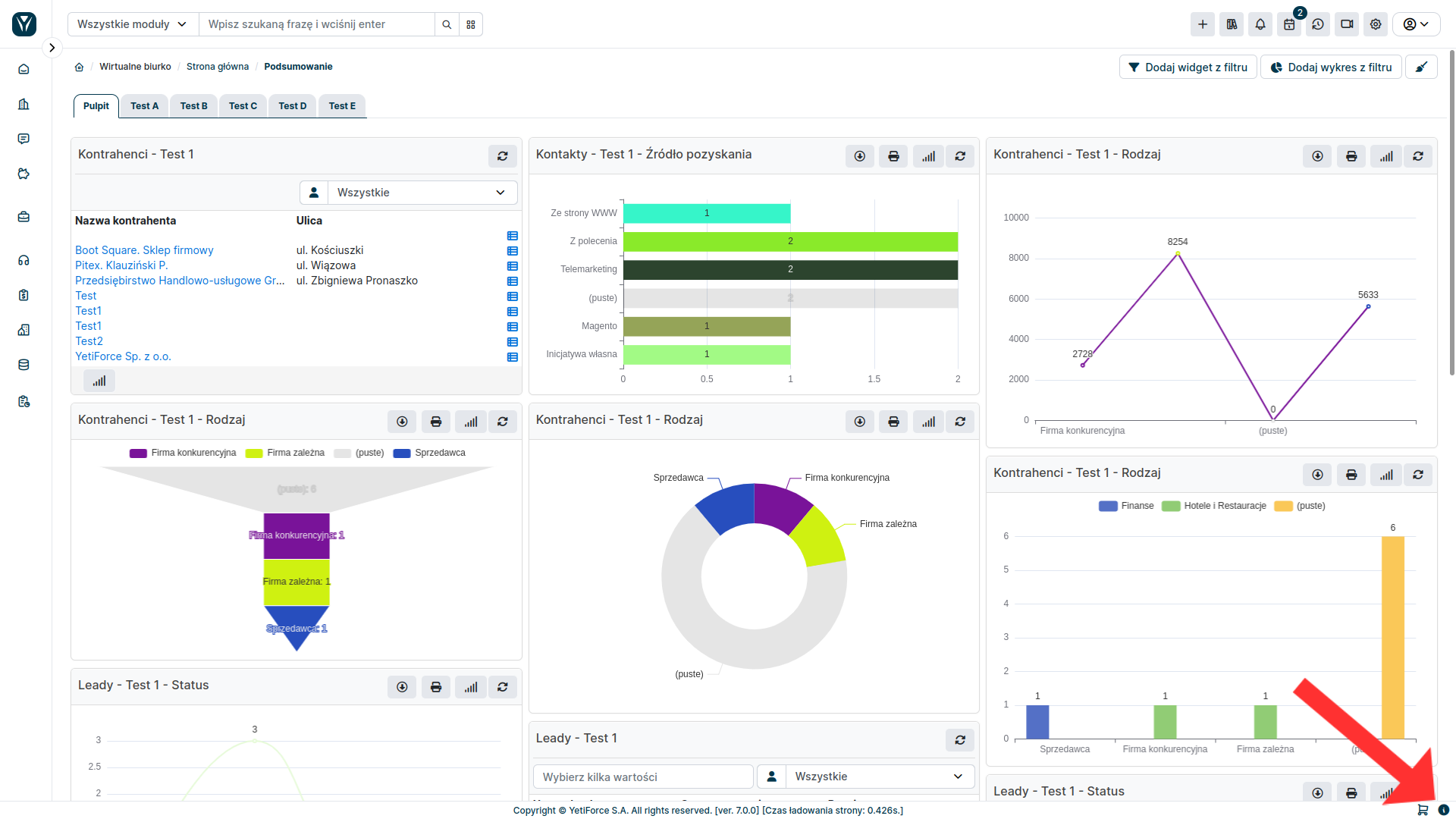Toggle Hotele i Restauracje legend item
Screen dimensions: 1456x819
tap(1214, 506)
